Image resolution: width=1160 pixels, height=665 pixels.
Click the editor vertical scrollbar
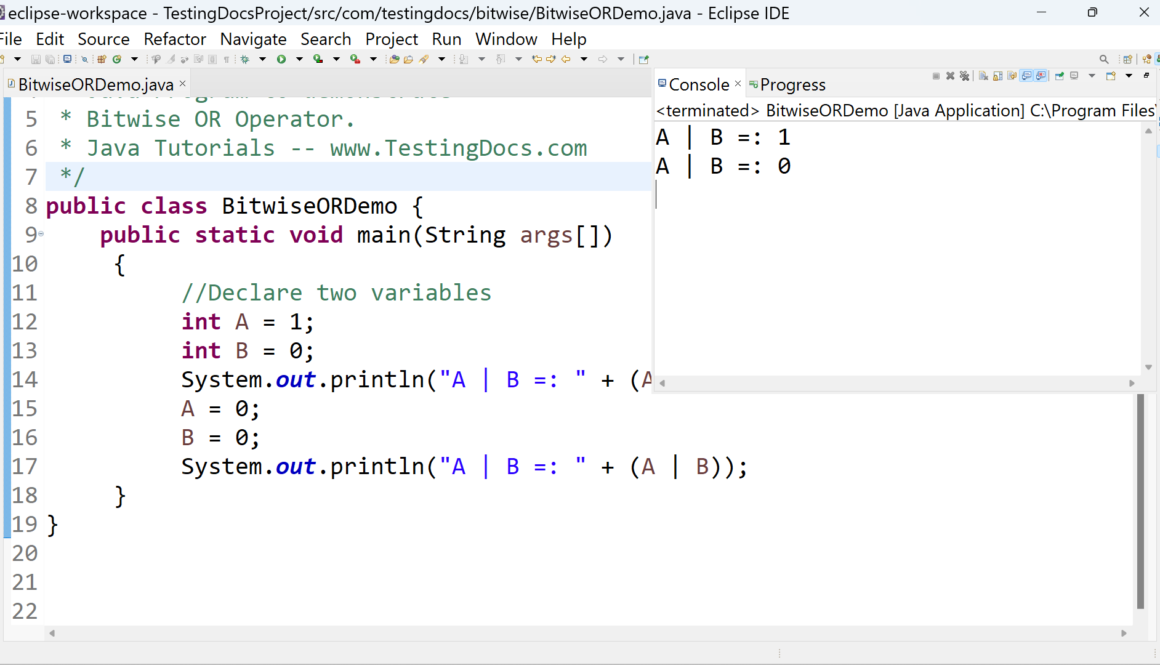tap(1140, 500)
